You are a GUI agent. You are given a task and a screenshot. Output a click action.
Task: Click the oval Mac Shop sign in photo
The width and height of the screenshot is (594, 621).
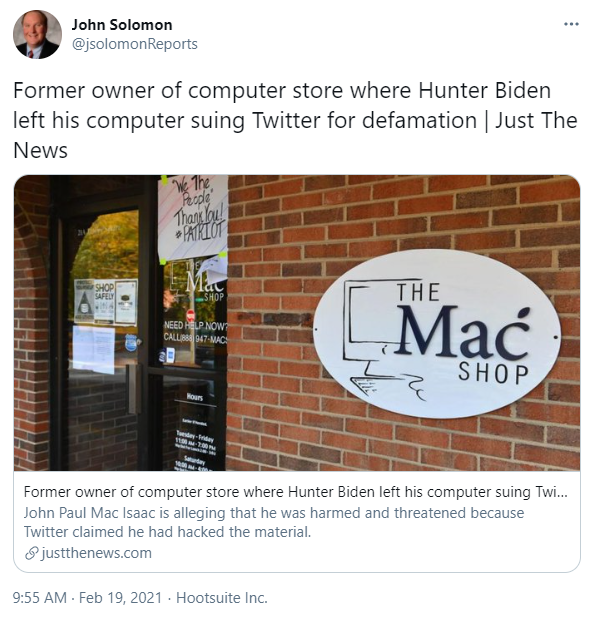point(437,333)
